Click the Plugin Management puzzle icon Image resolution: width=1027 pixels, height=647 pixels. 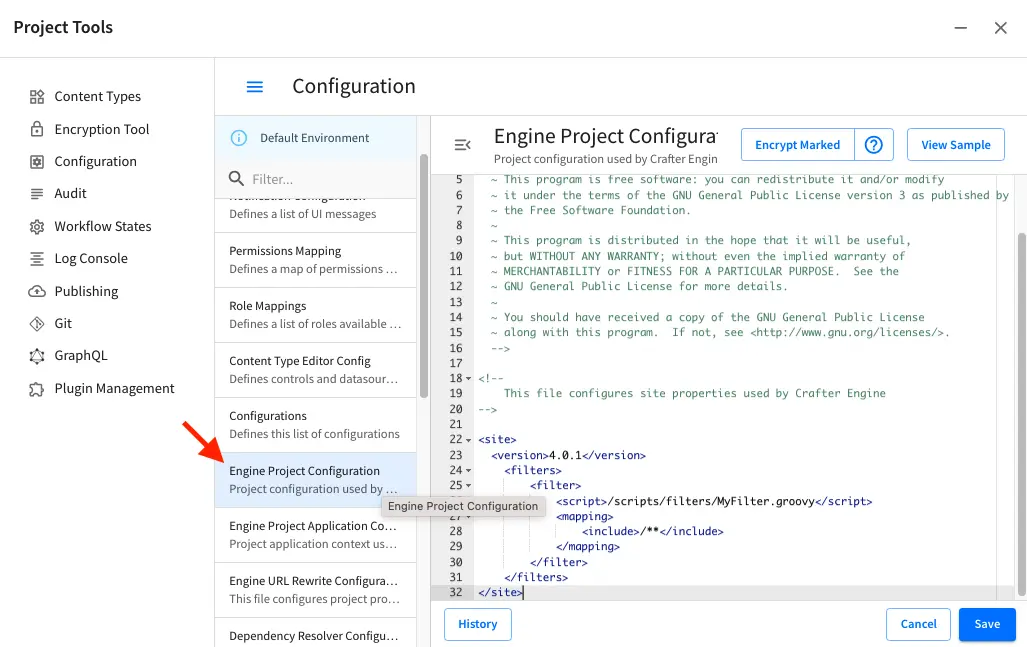[37, 389]
